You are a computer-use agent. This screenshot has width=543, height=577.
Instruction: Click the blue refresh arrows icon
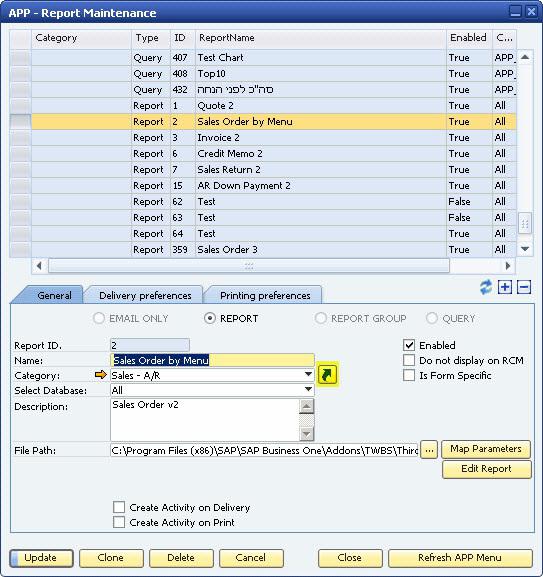486,287
